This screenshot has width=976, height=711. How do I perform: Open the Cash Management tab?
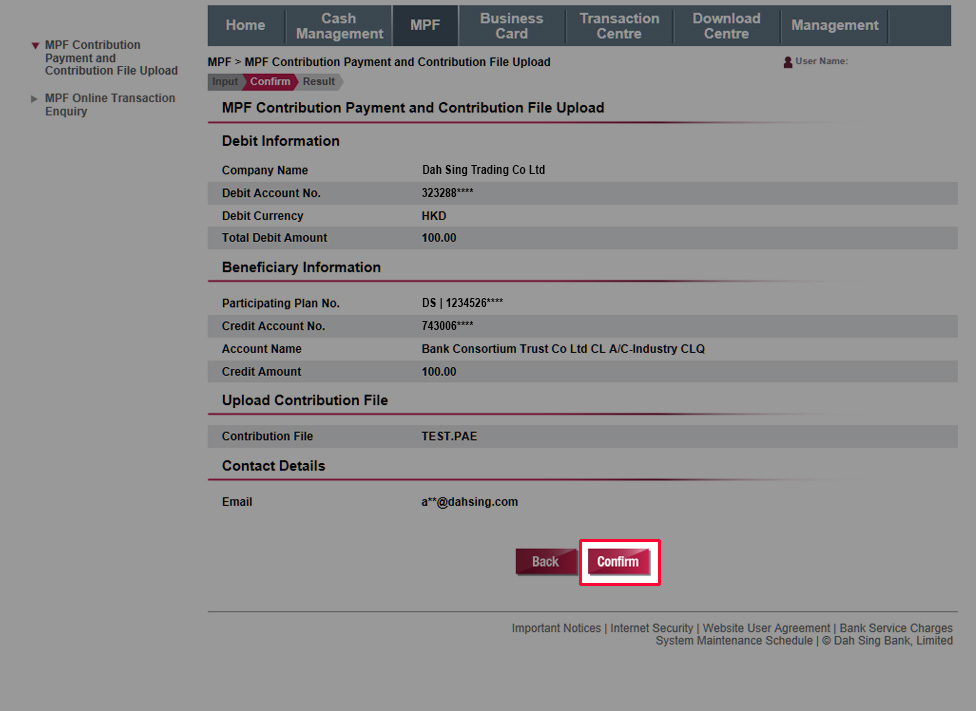(339, 26)
